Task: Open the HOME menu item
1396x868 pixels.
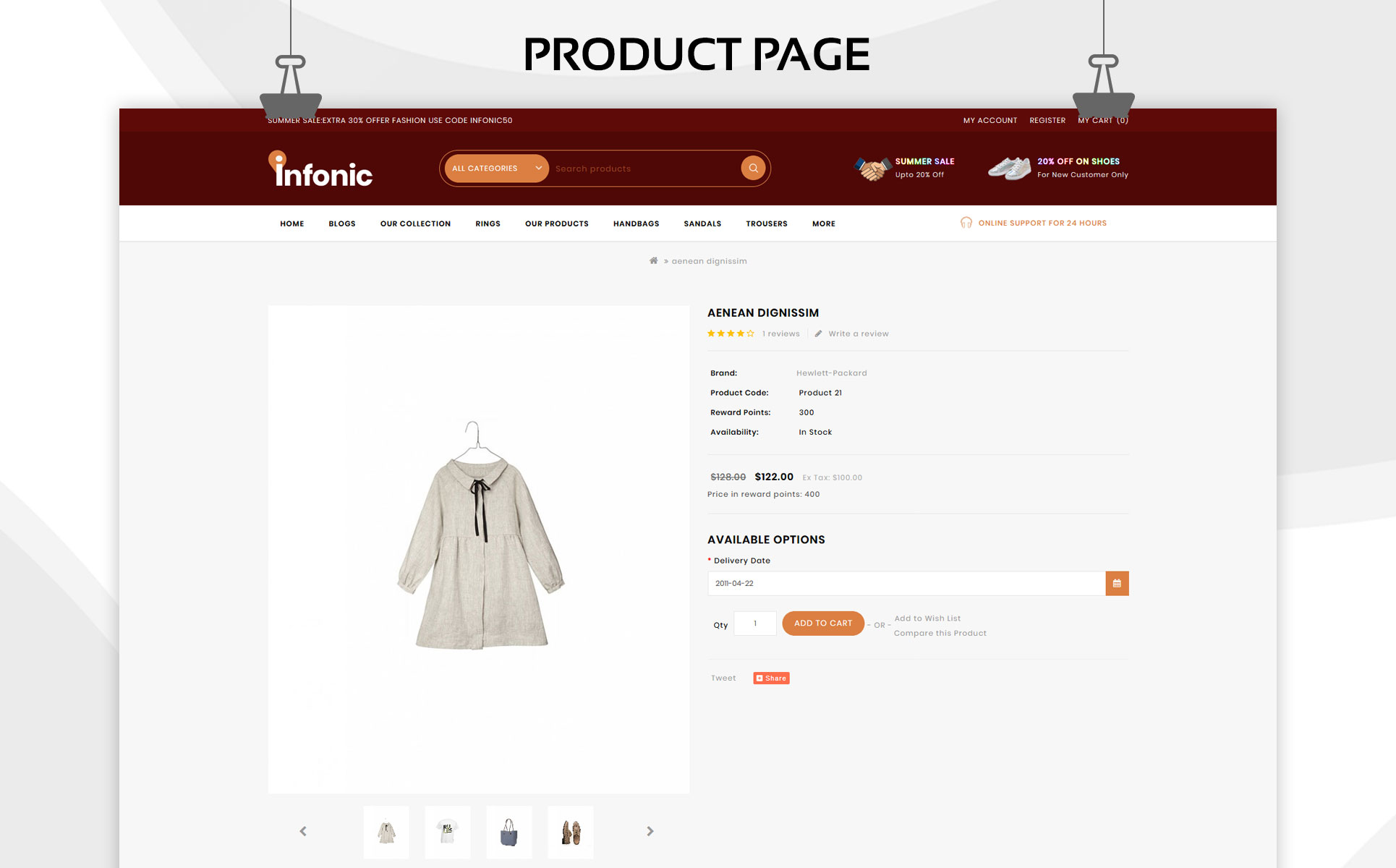Action: pyautogui.click(x=292, y=224)
